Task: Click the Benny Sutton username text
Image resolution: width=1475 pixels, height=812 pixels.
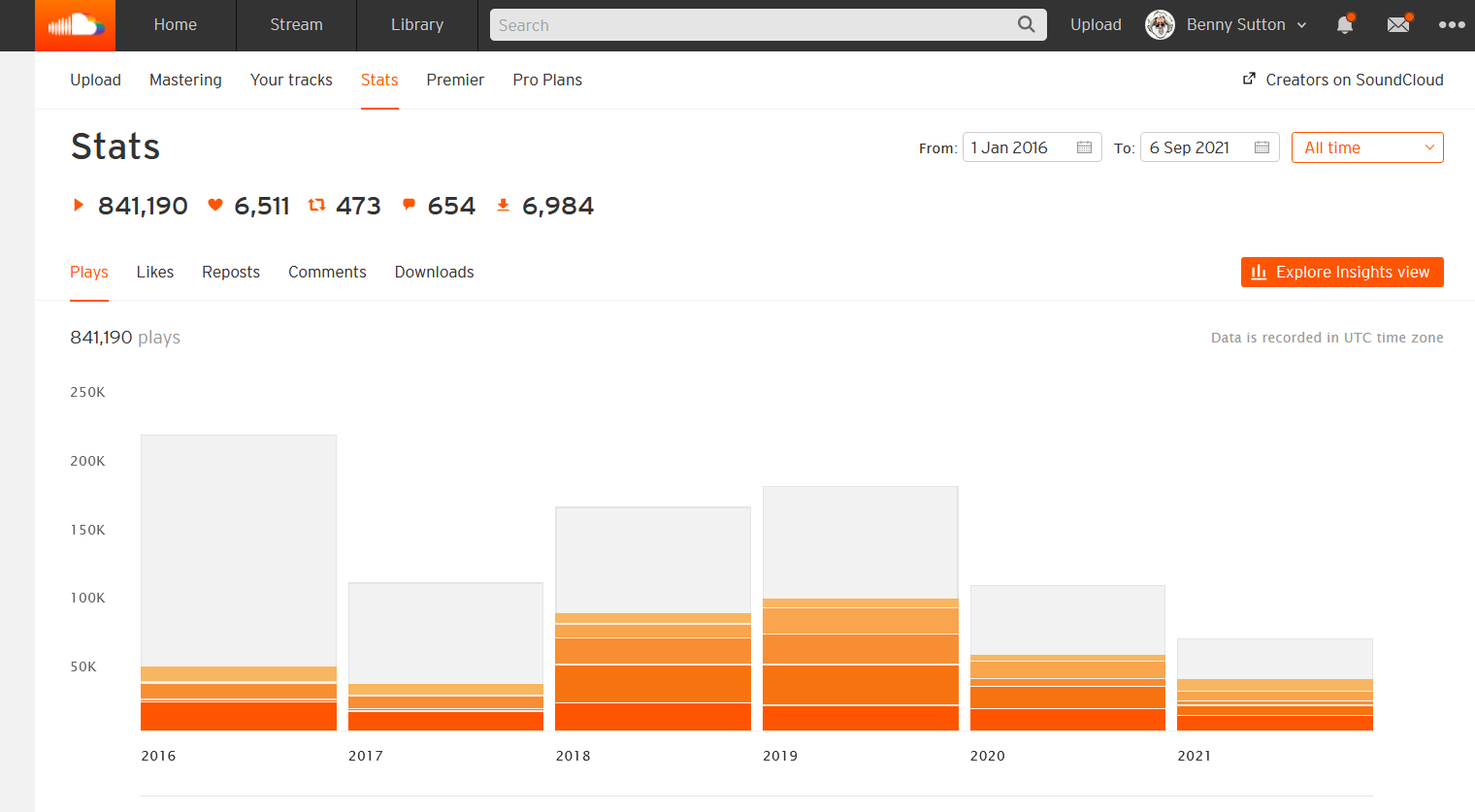Action: point(1235,25)
